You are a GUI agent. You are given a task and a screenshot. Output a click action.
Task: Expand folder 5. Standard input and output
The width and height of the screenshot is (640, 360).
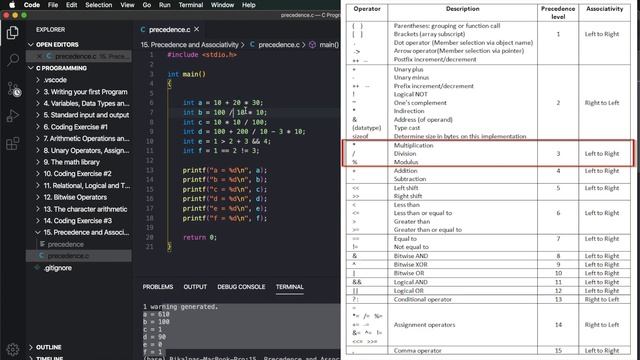(86, 115)
